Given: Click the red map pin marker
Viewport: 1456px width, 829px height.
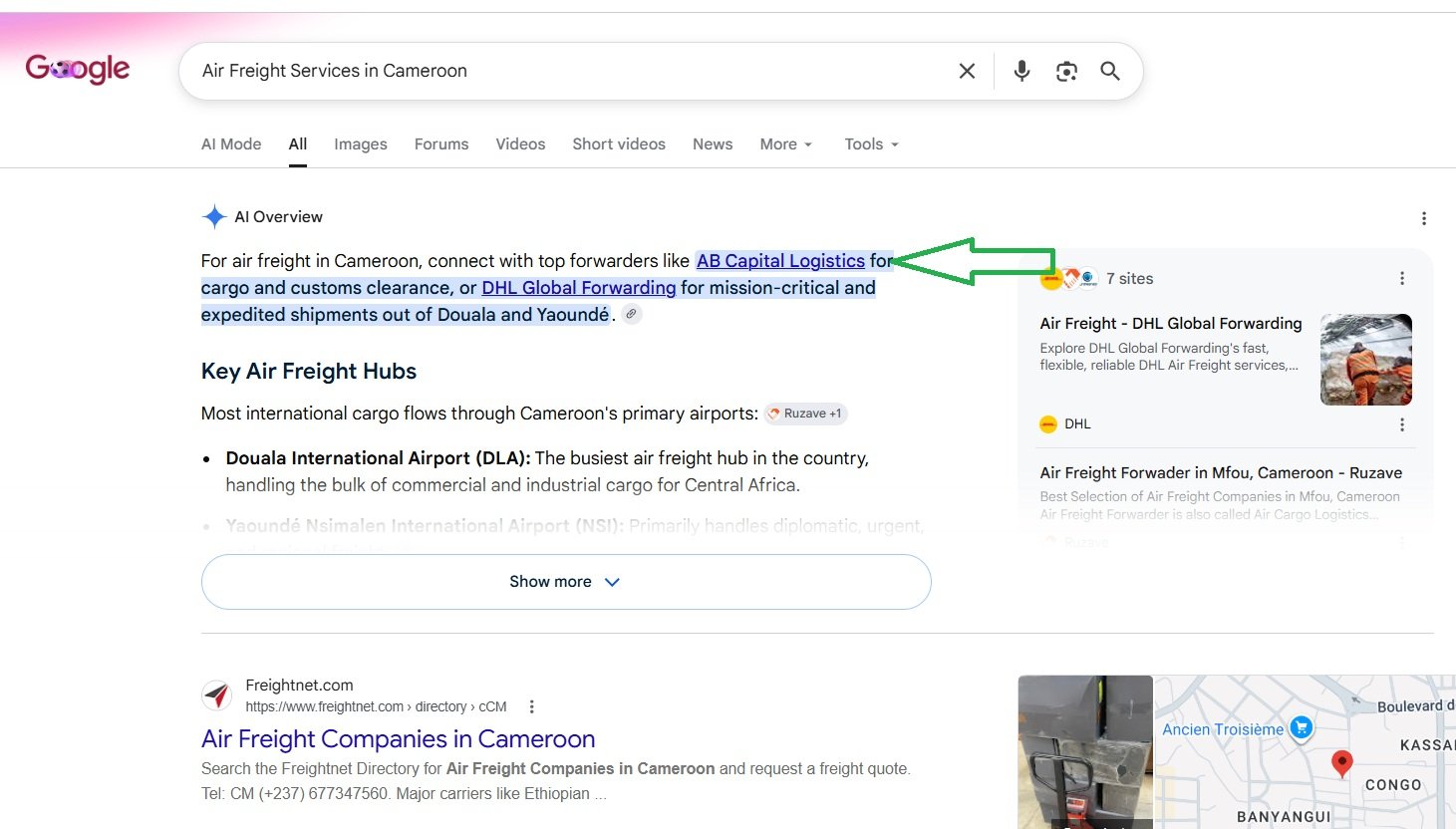Looking at the screenshot, I should point(1342,764).
